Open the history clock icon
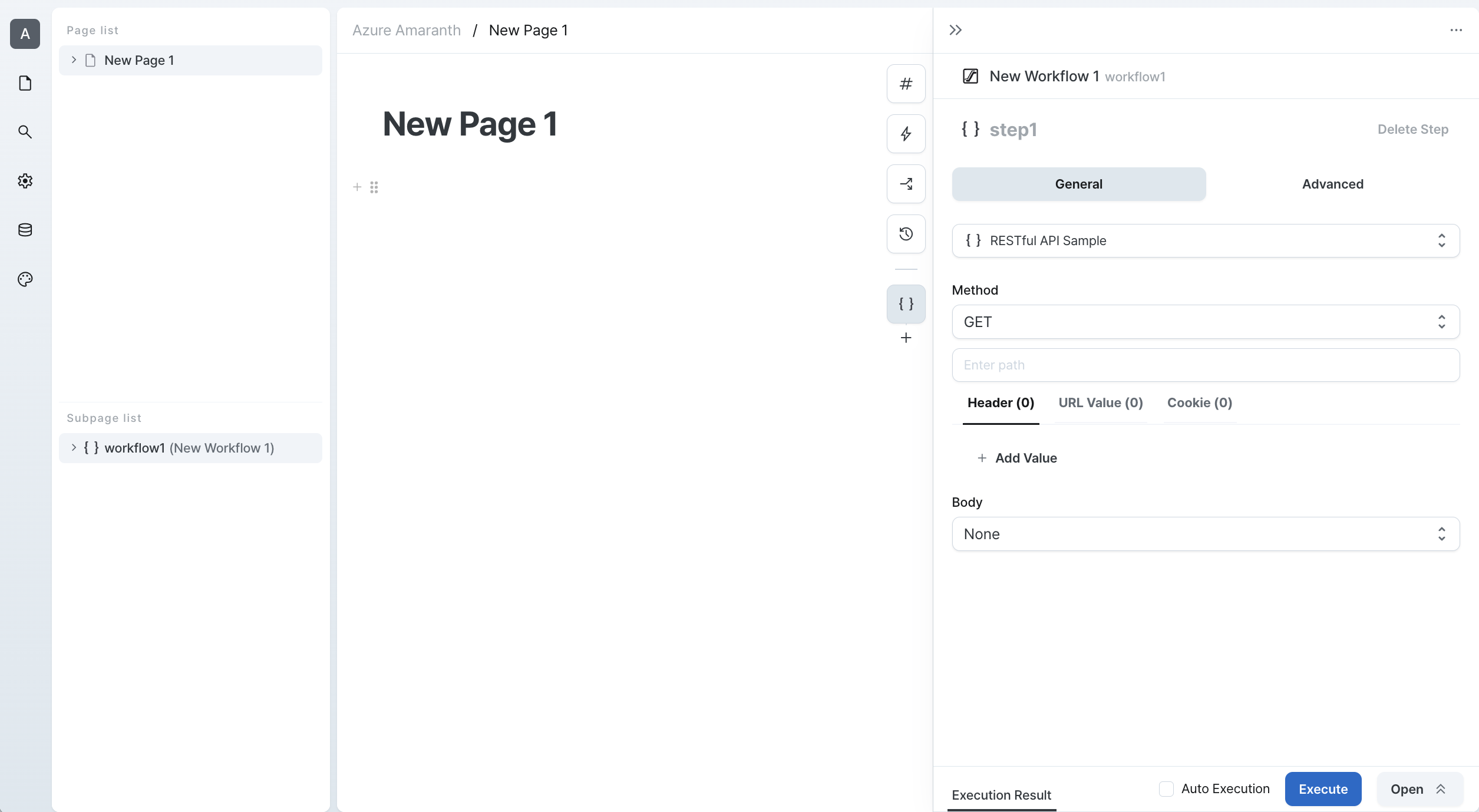1479x812 pixels. click(x=906, y=234)
